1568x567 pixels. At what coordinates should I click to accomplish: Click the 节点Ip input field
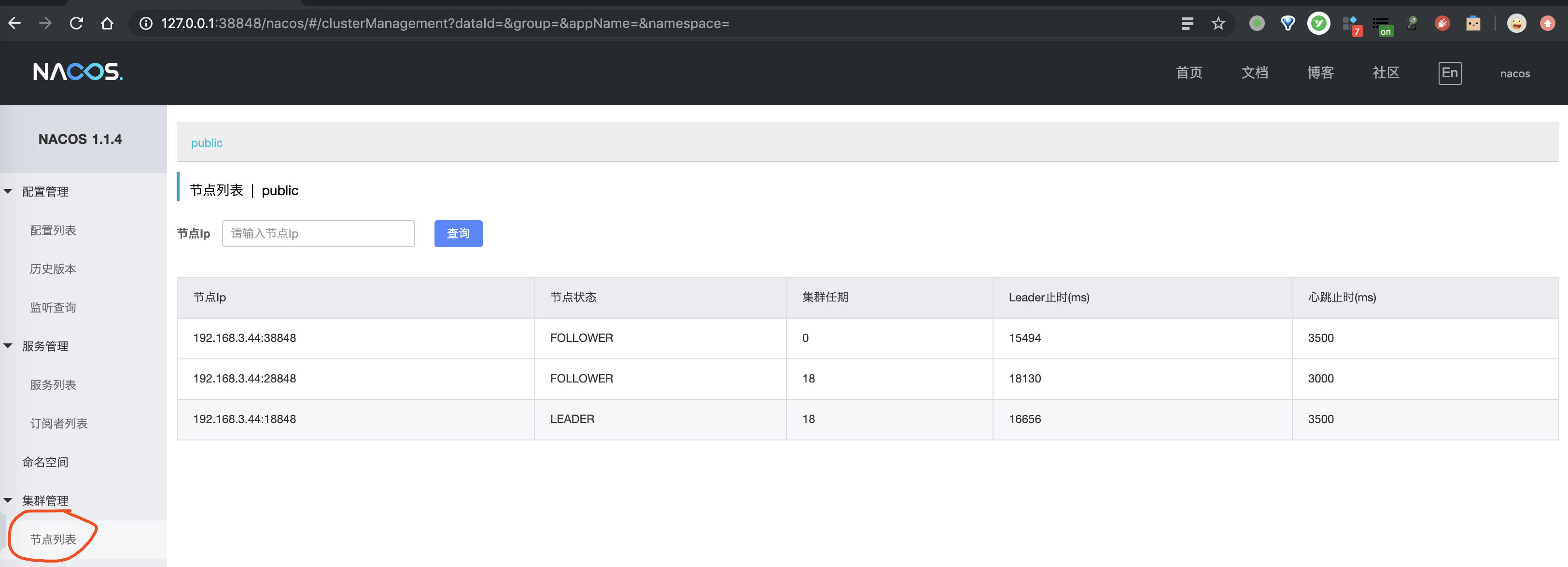[318, 233]
